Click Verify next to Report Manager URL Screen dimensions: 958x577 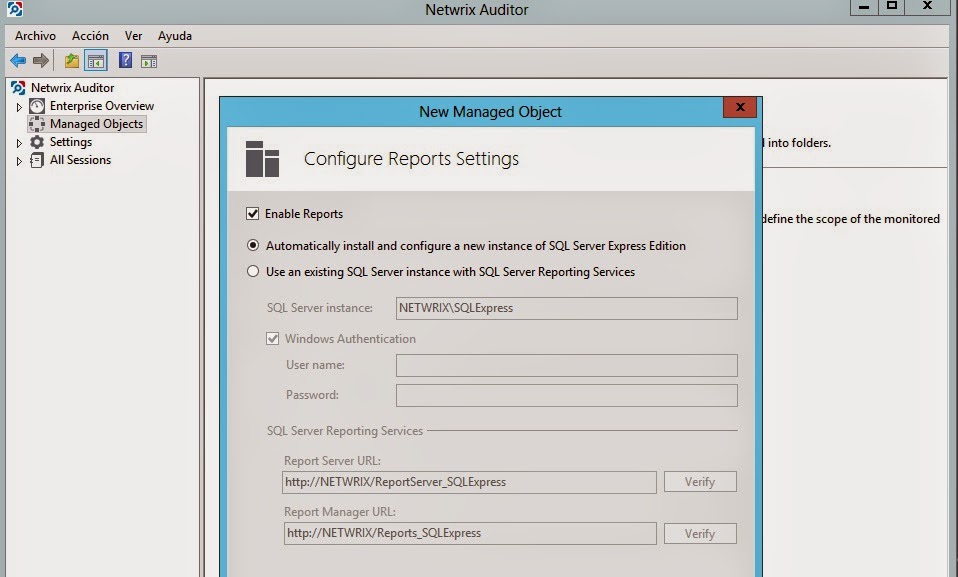pos(699,534)
